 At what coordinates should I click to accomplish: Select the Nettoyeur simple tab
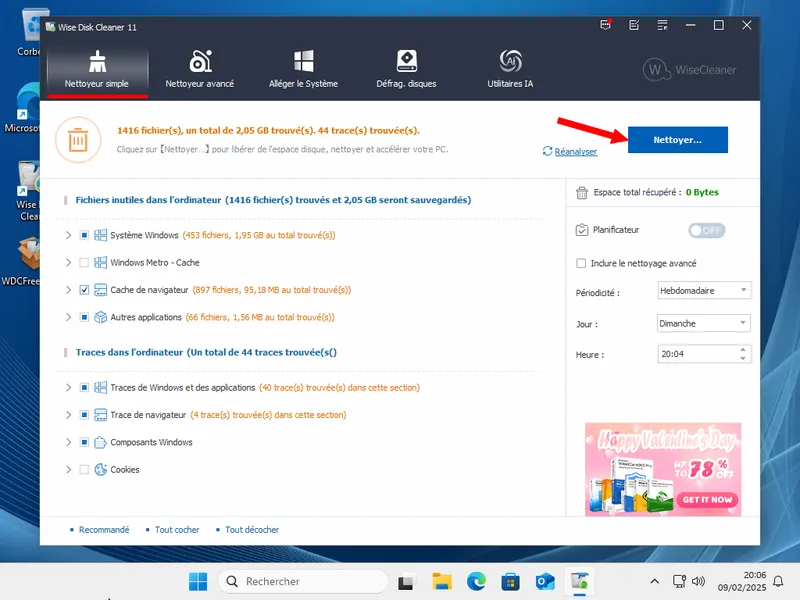point(97,70)
